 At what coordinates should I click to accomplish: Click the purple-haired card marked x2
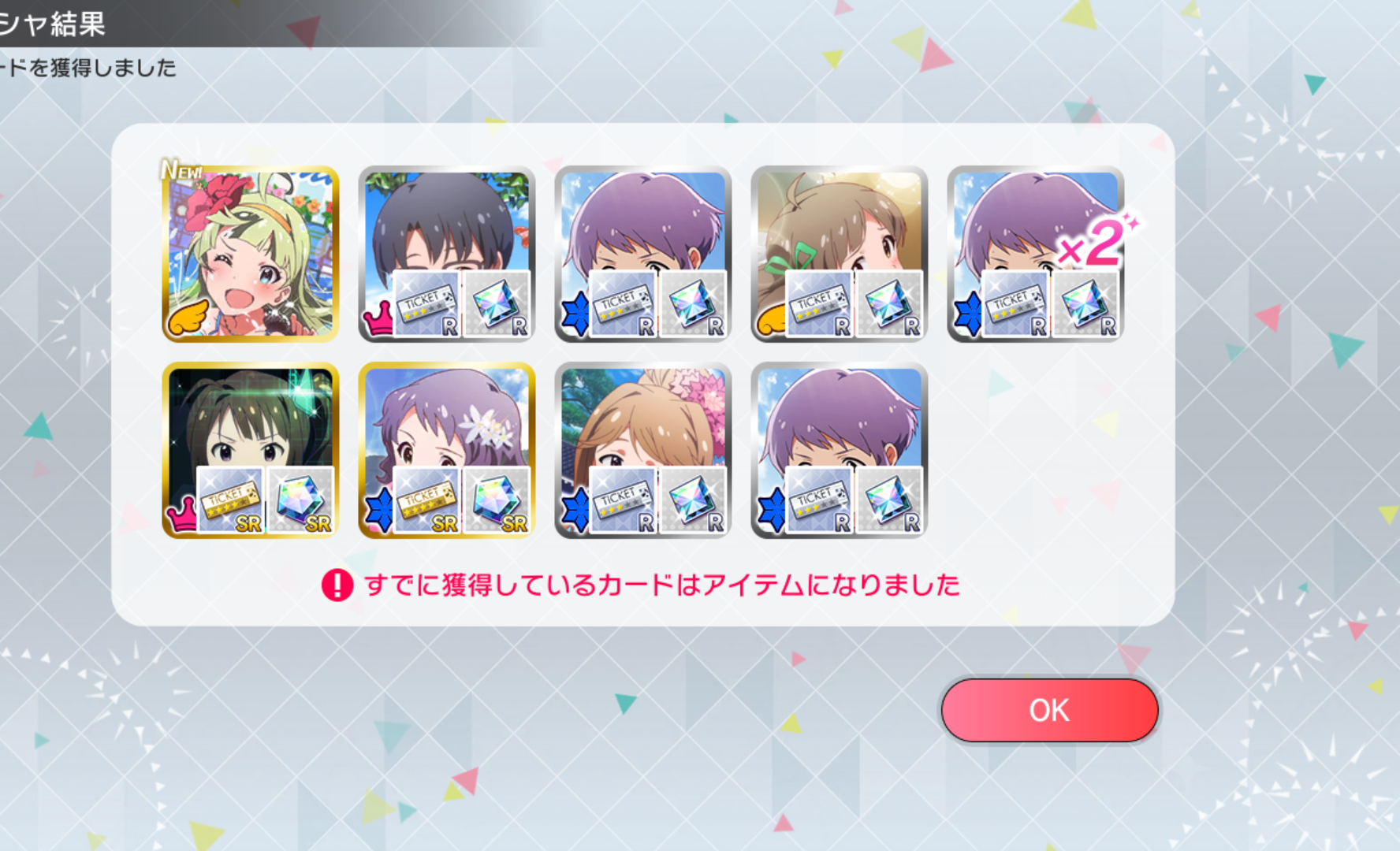1036,254
